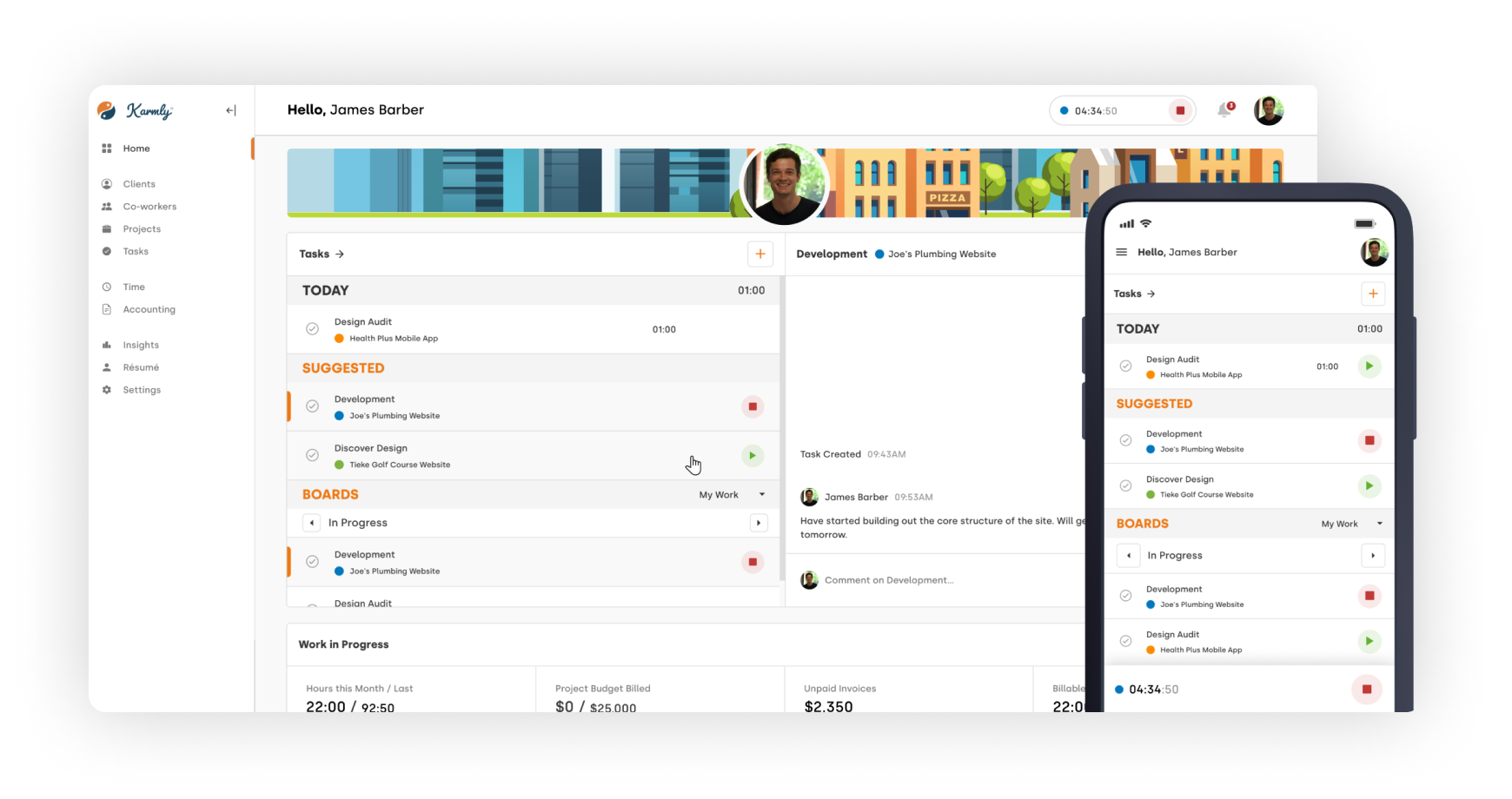1512x799 pixels.
Task: Start the desktop Discover Design task timer
Action: tap(753, 455)
